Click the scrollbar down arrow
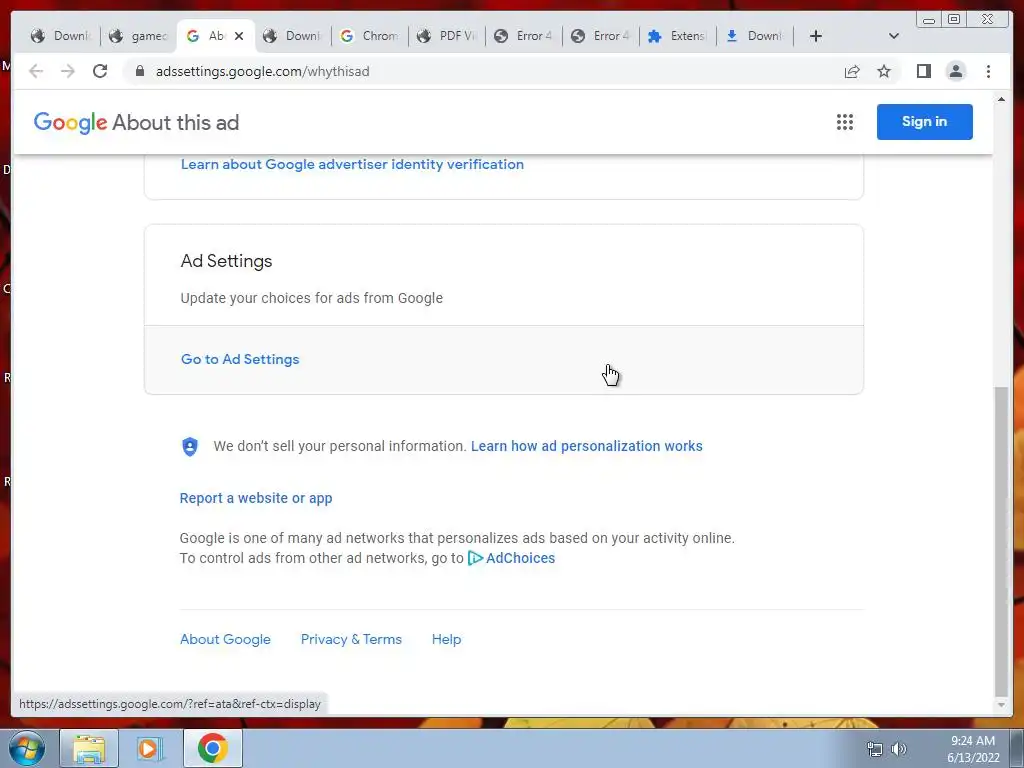Image resolution: width=1024 pixels, height=768 pixels. [x=1001, y=705]
